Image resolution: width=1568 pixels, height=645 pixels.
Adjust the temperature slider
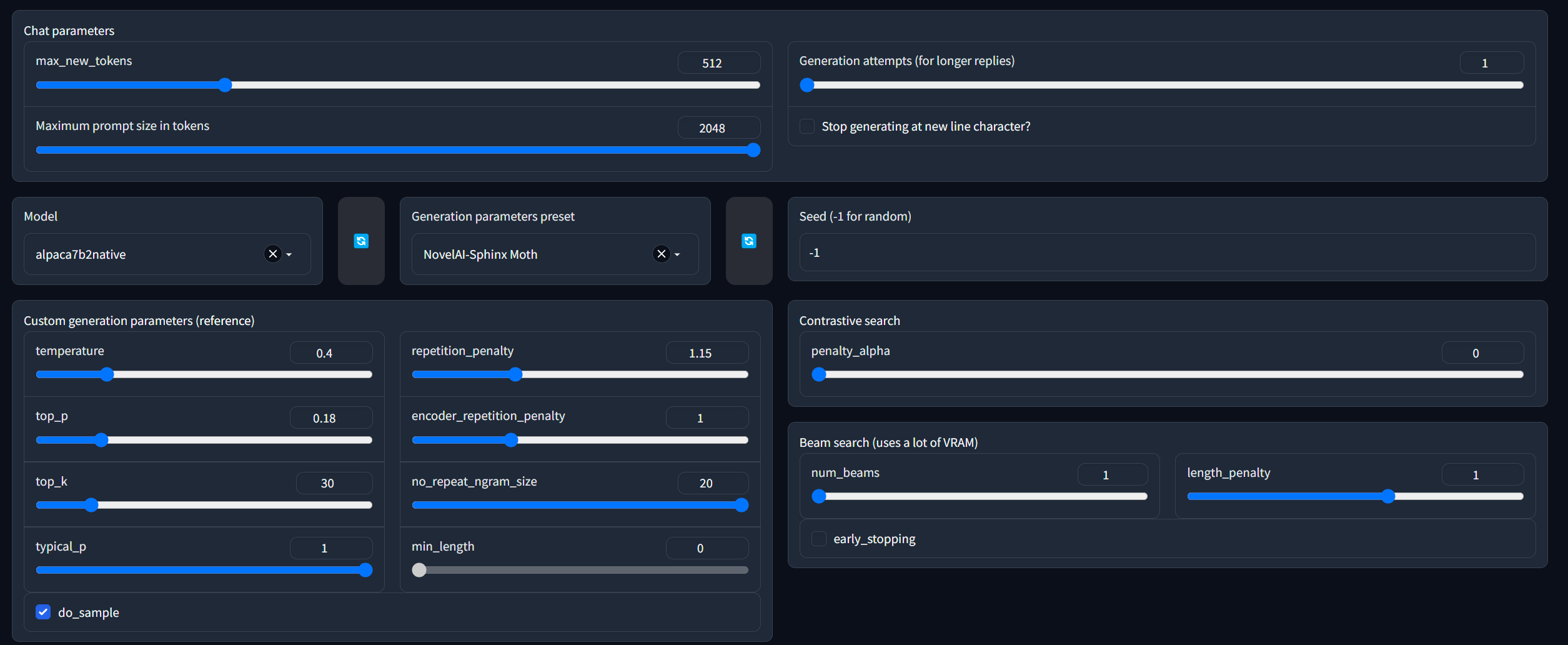(x=107, y=374)
